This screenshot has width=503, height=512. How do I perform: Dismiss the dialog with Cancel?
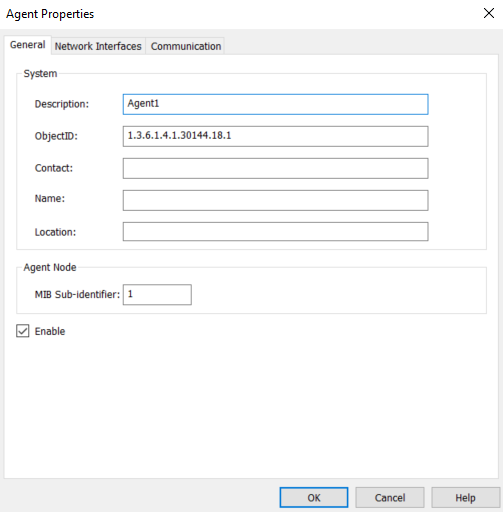pos(390,498)
